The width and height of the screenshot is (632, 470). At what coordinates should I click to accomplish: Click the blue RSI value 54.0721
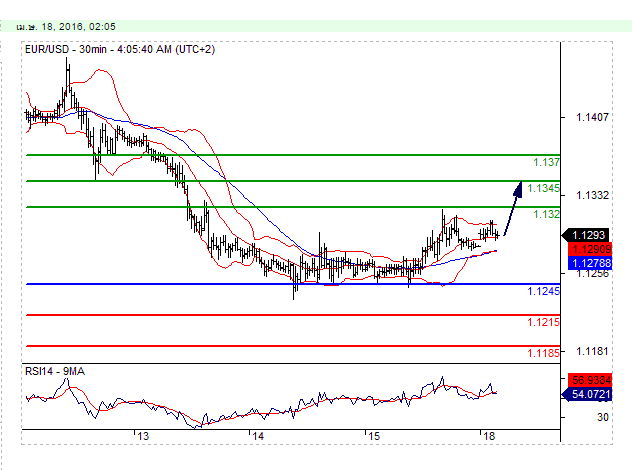pyautogui.click(x=587, y=394)
